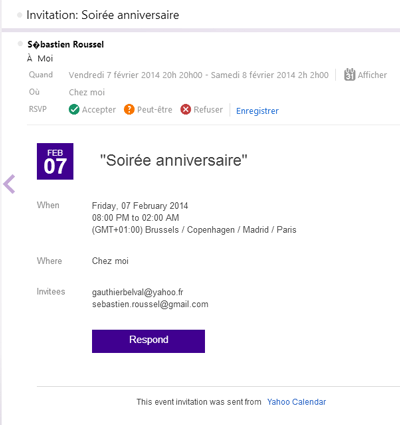400x425 pixels.
Task: Click the subject 'Invitation: Soirée anniversaire'
Action: coord(103,15)
